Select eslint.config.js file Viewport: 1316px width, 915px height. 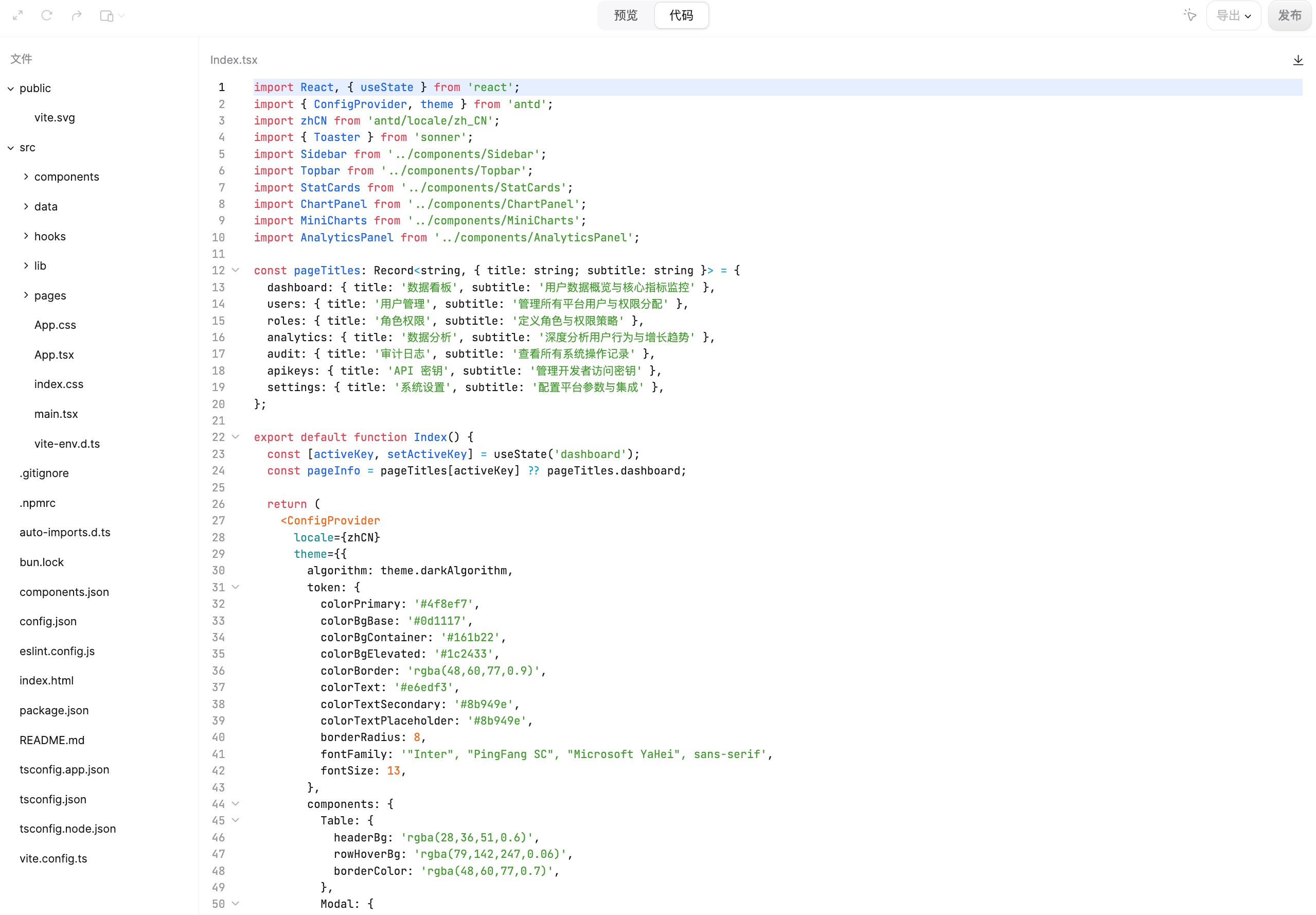pyautogui.click(x=57, y=652)
